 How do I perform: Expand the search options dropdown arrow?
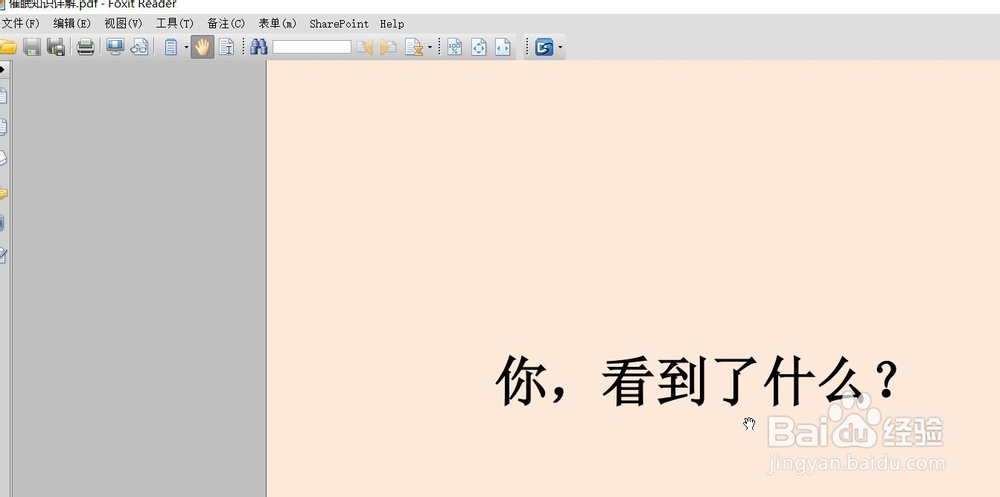tap(430, 47)
